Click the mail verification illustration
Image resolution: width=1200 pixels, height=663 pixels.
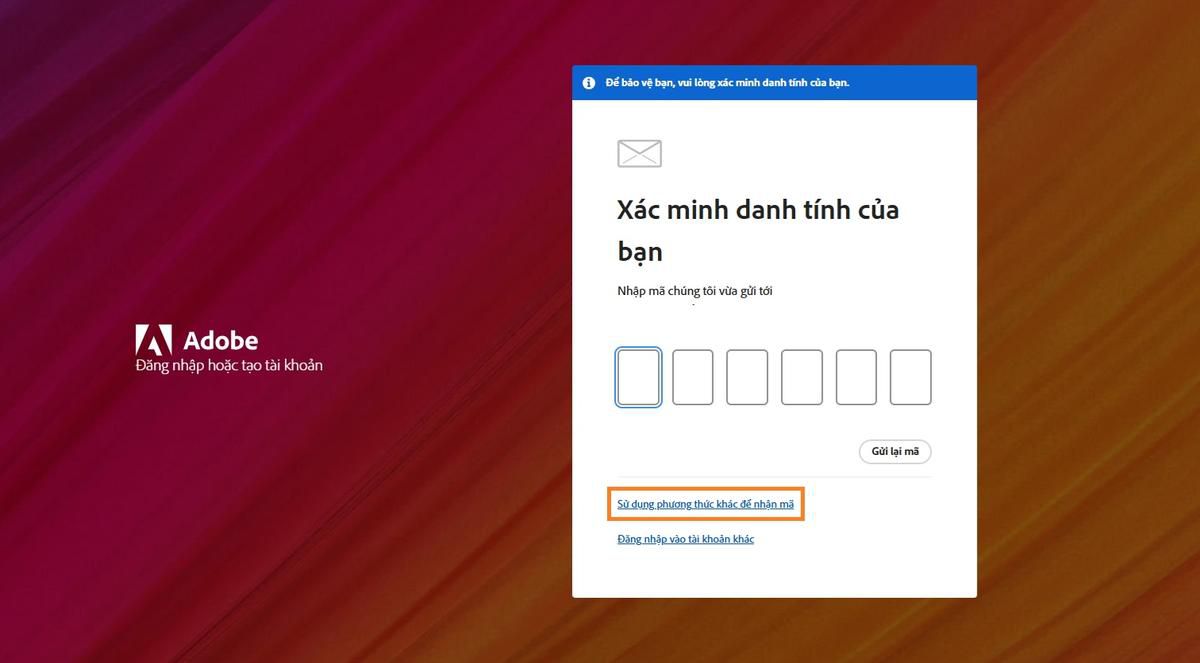(x=638, y=153)
